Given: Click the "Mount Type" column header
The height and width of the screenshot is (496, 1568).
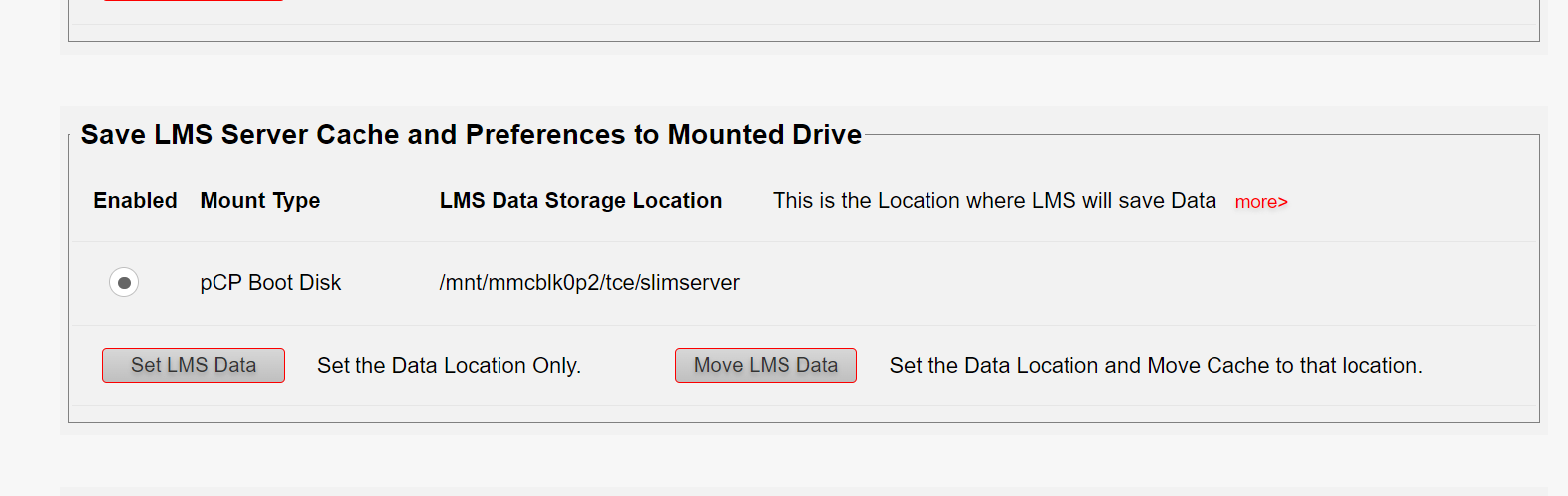Looking at the screenshot, I should [260, 201].
